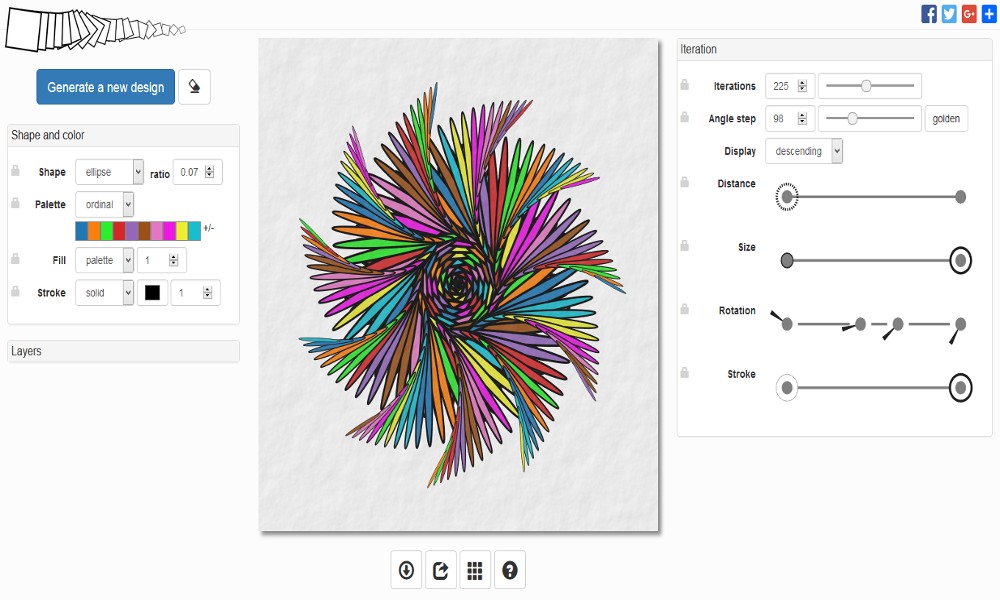The image size is (1000, 600).
Task: Click Generate a new design button
Action: pos(106,87)
